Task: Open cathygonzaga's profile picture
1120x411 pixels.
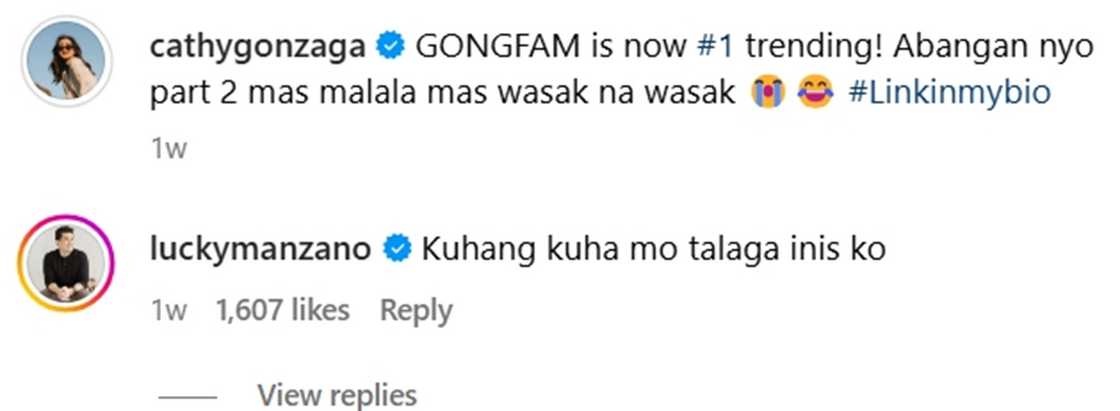Action: (x=64, y=63)
